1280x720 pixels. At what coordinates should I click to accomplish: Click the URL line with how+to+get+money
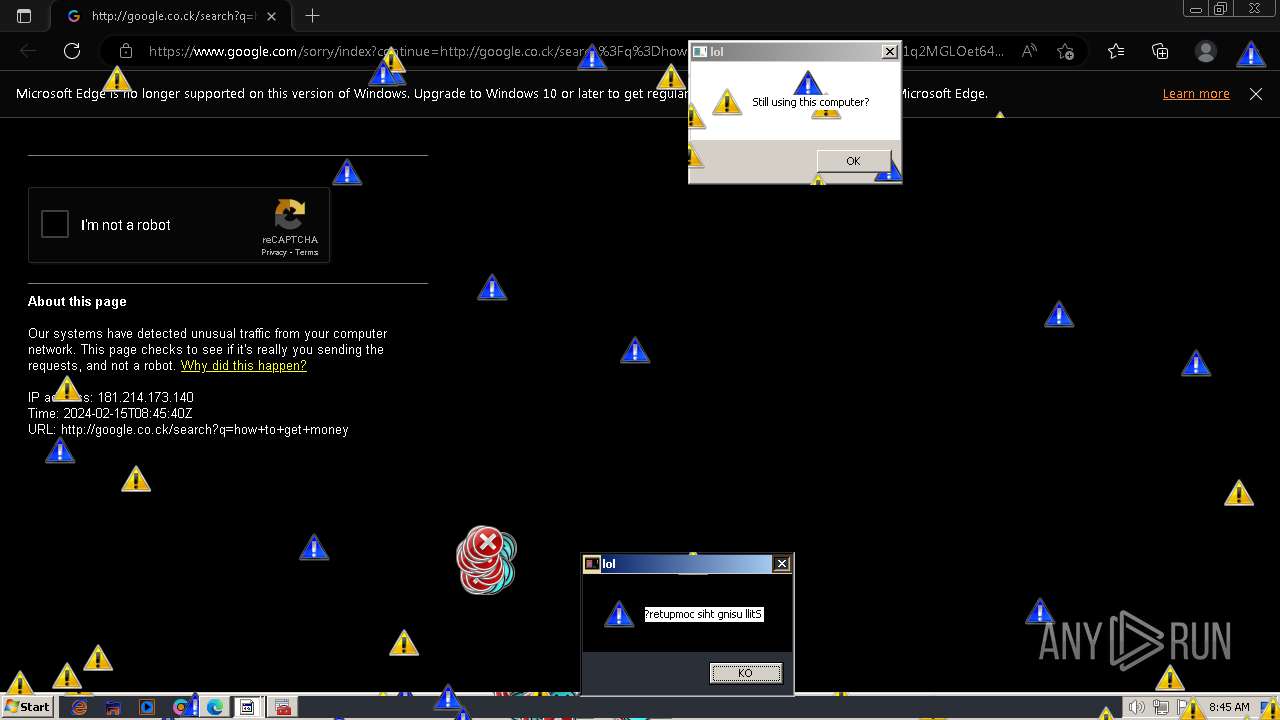click(188, 430)
